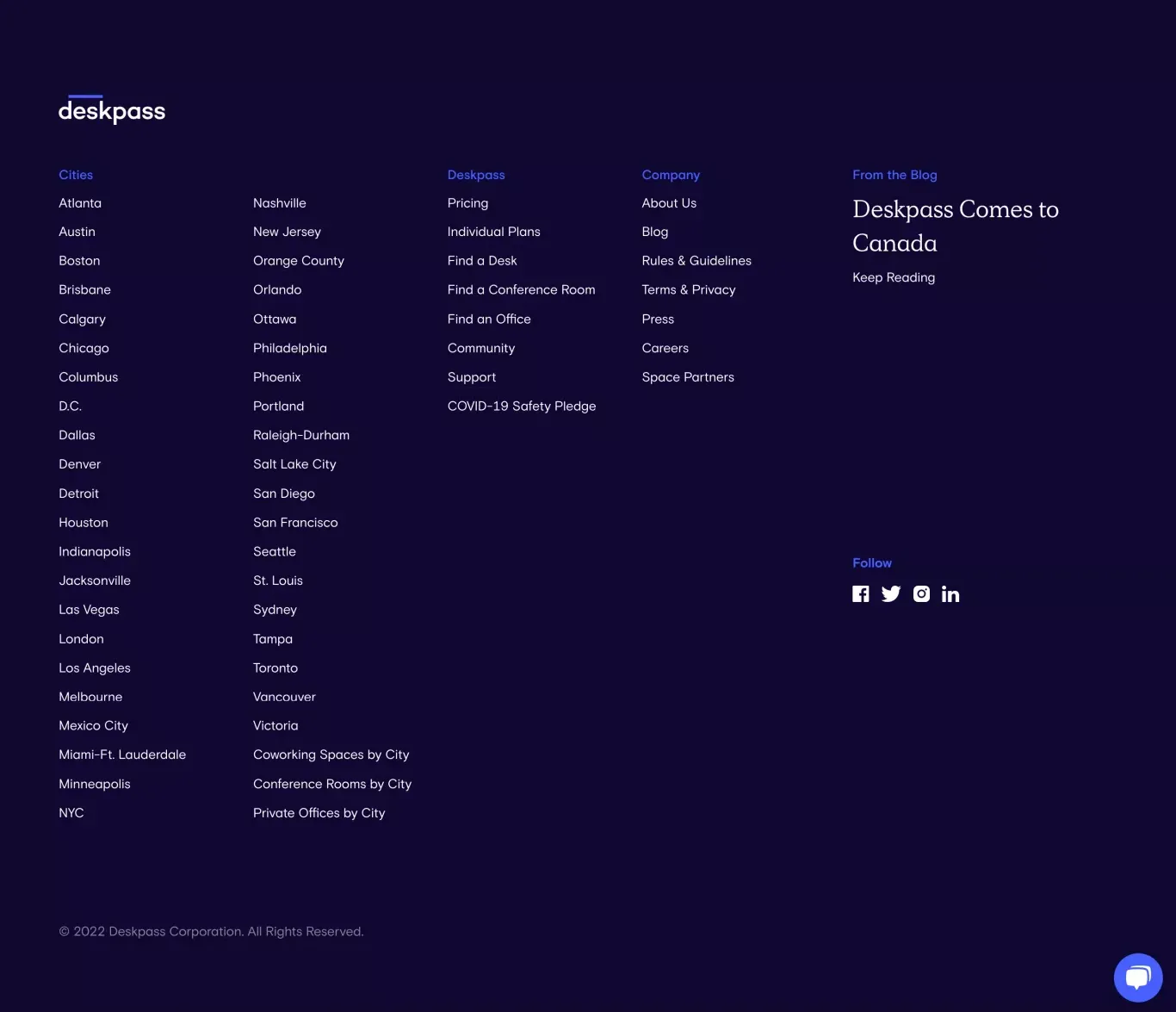Open Salt Lake City link
The image size is (1176, 1012).
pyautogui.click(x=294, y=464)
